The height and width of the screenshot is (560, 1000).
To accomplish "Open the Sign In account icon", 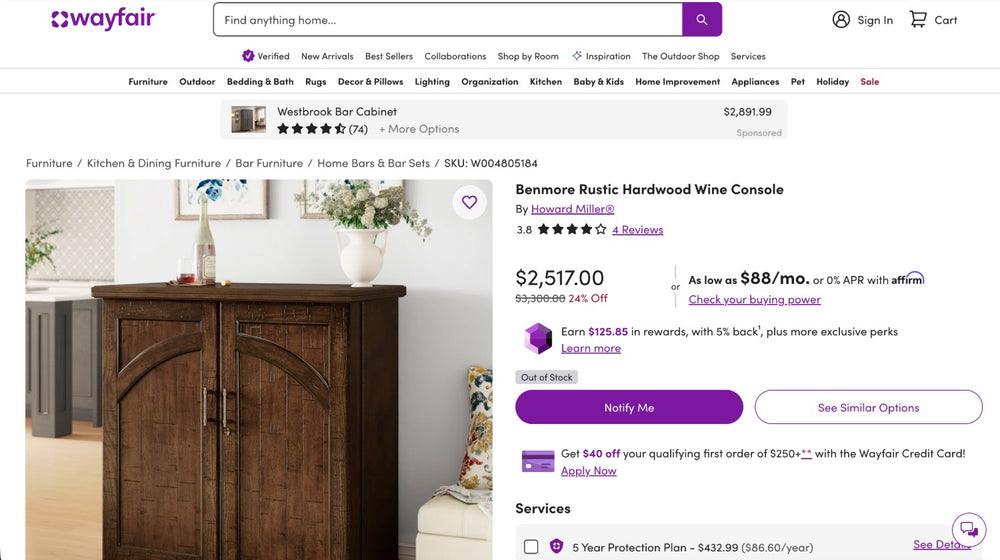I will (x=841, y=20).
